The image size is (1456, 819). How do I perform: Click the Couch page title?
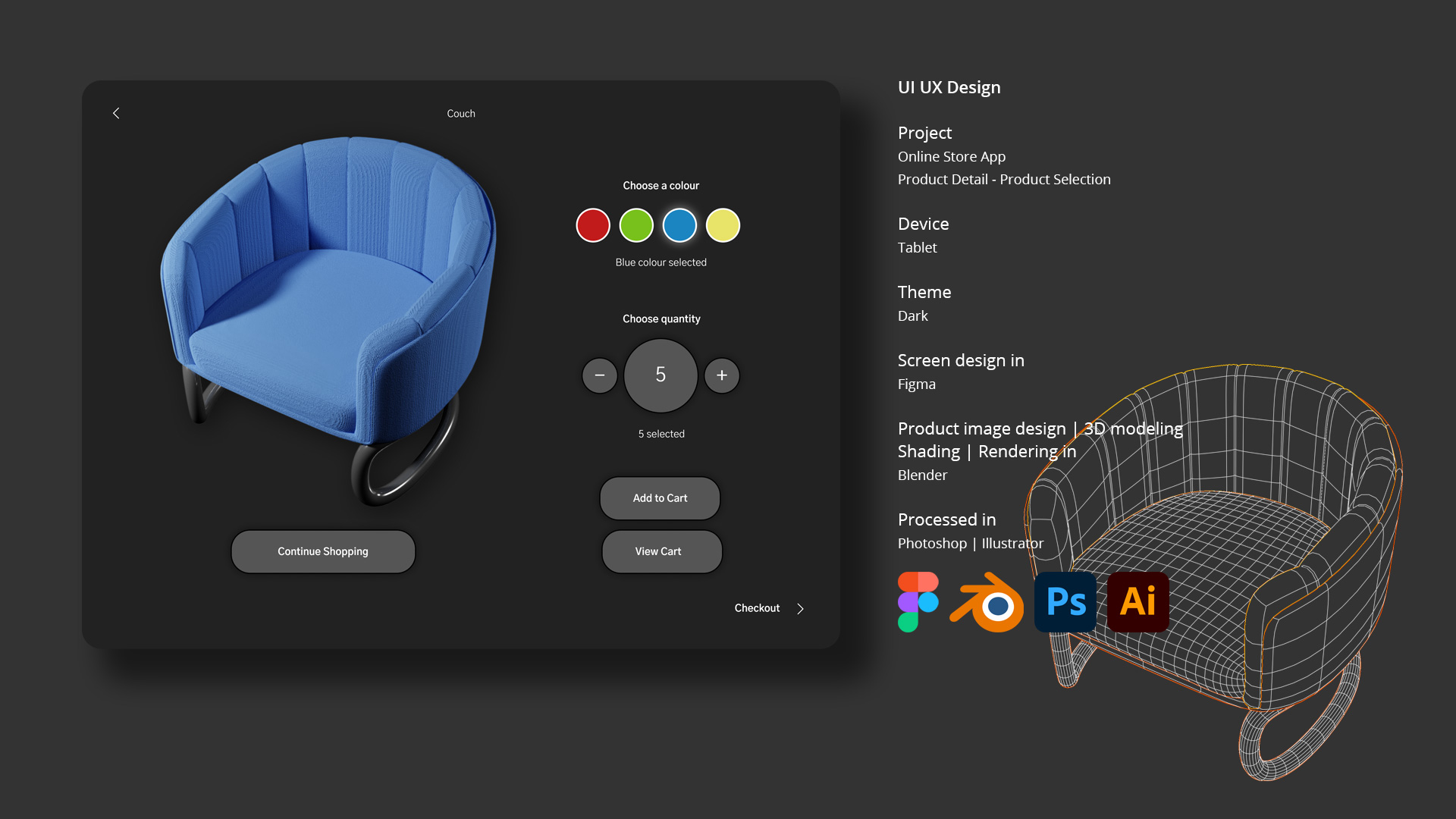(461, 114)
